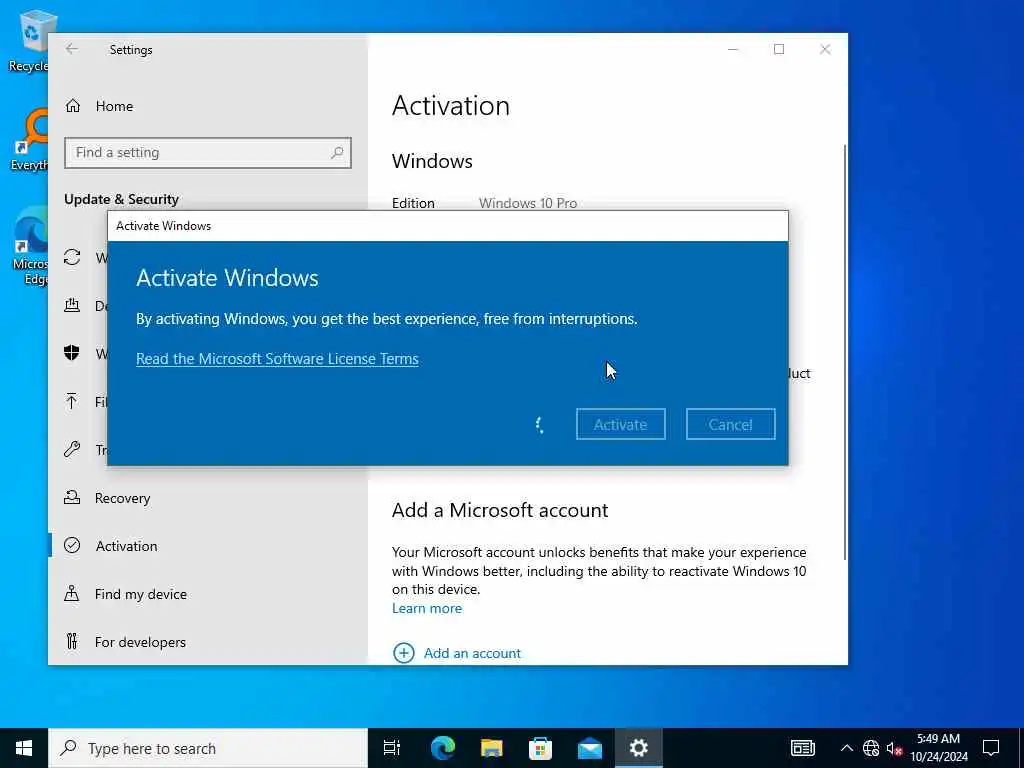This screenshot has height=768, width=1024.
Task: Click the For developers tools icon
Action: 72,641
